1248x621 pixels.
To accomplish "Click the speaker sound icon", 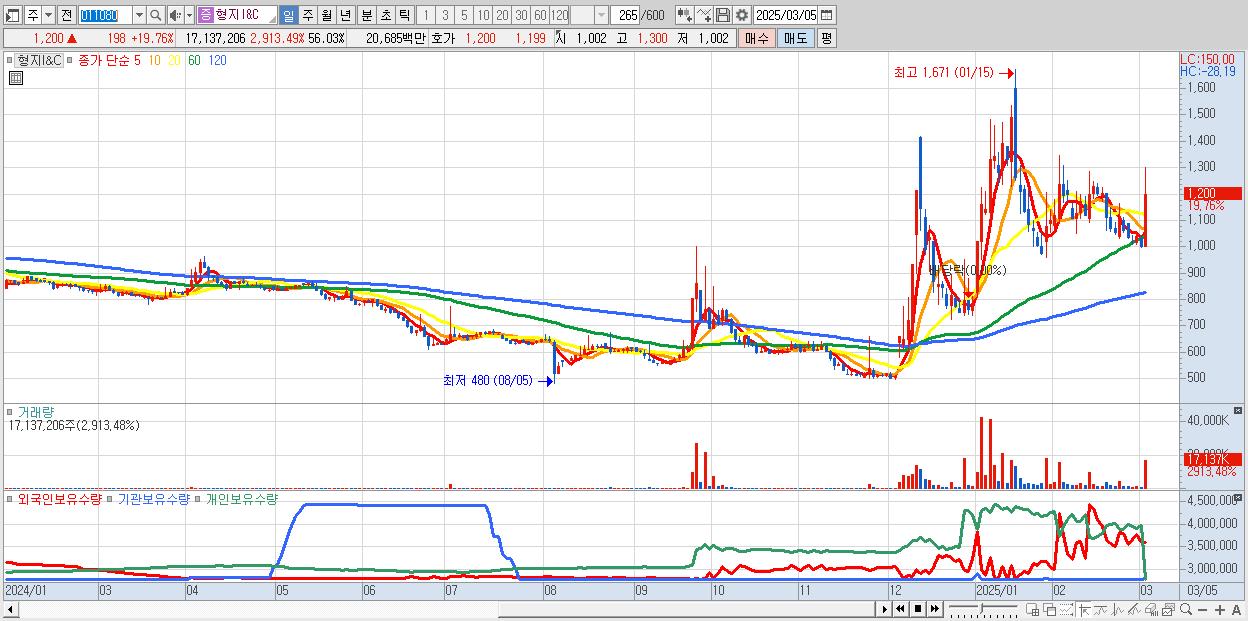I will coord(175,15).
